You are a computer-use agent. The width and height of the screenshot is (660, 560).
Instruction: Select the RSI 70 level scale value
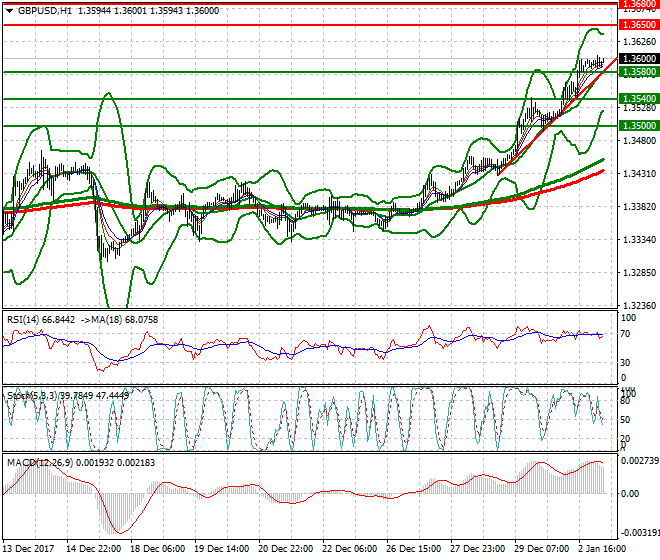point(627,334)
